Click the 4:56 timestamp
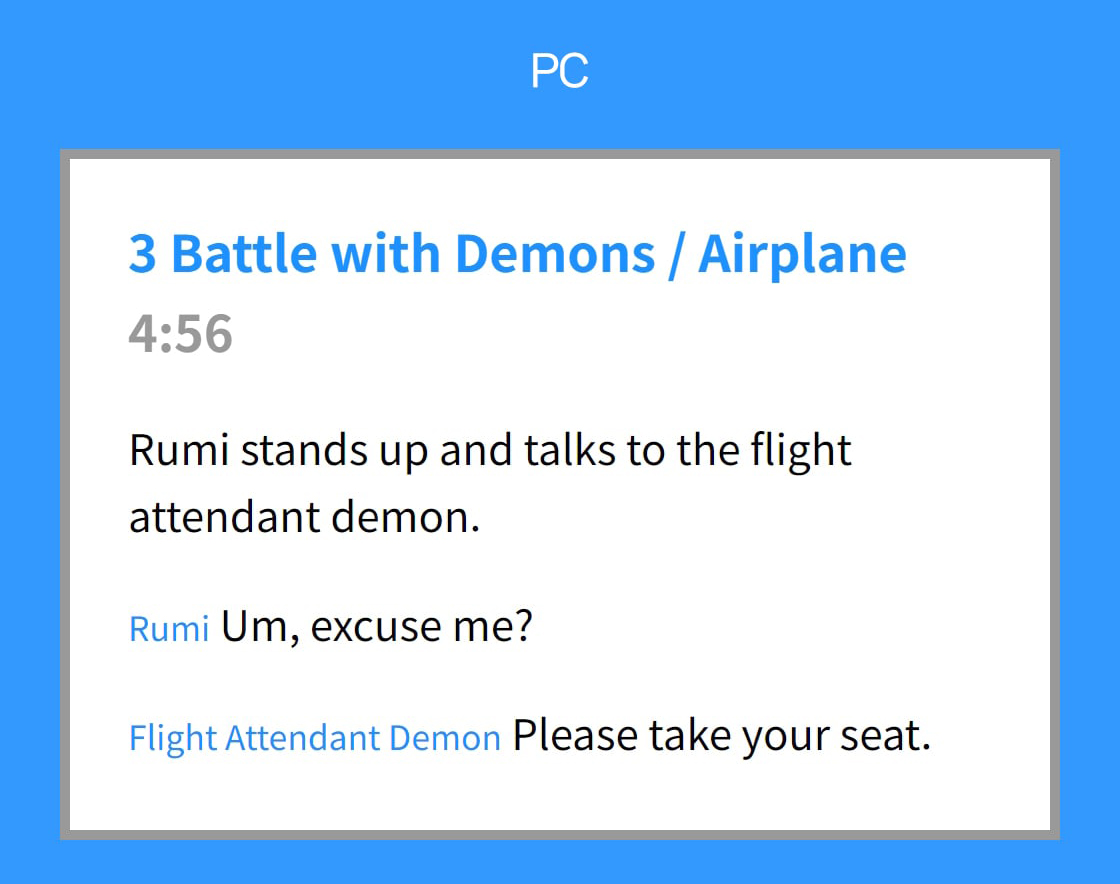 [x=180, y=334]
